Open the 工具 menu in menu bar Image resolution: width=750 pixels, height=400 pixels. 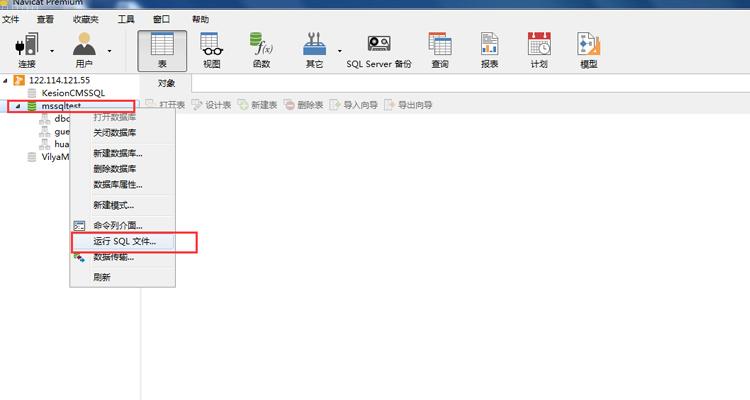[126, 19]
